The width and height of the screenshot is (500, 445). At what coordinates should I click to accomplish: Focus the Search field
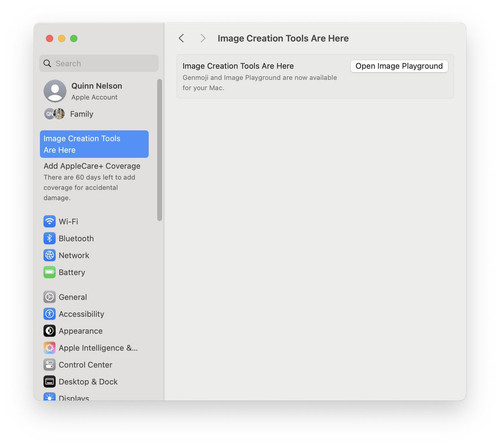click(99, 63)
